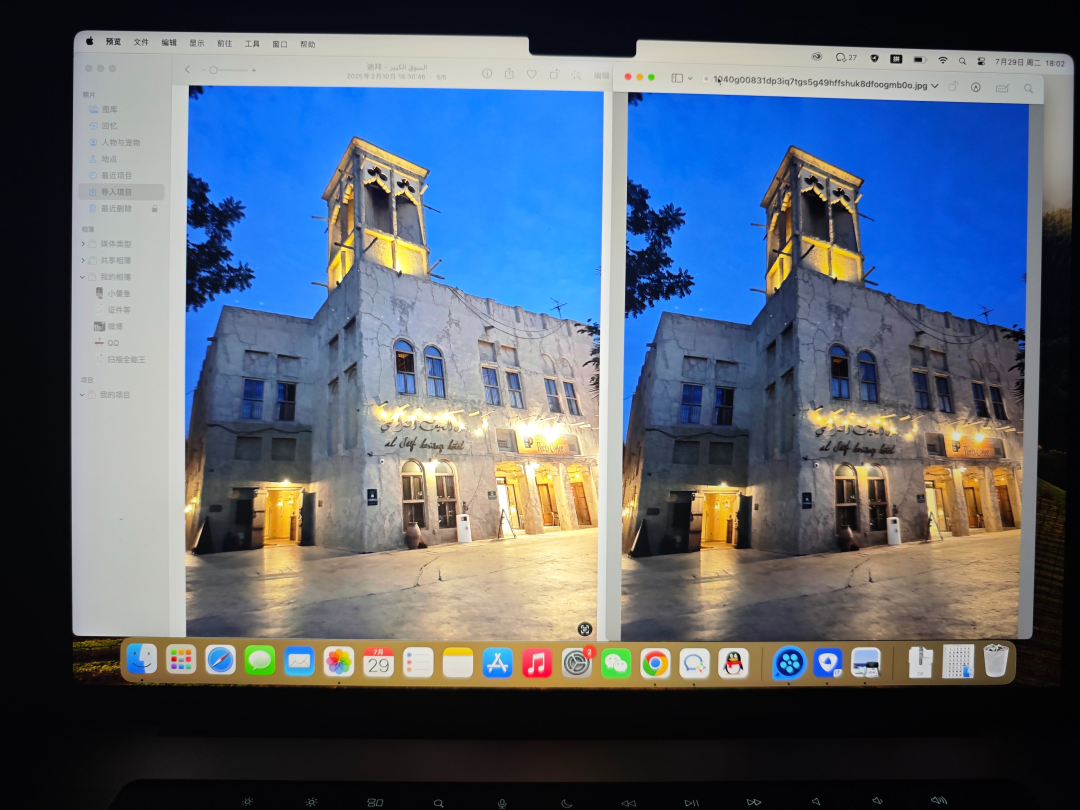Viewport: 1080px width, 810px height.
Task: Click the zoom-in plus in Photos toolbar
Action: tap(253, 70)
